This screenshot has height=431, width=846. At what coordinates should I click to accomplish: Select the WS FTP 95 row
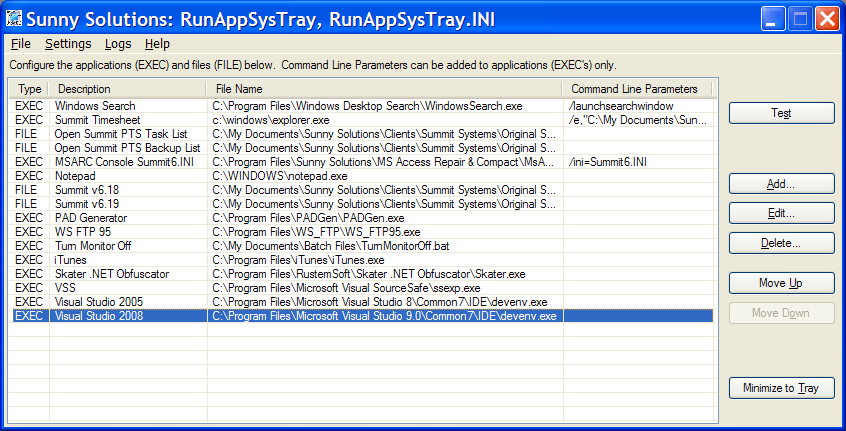(x=363, y=232)
